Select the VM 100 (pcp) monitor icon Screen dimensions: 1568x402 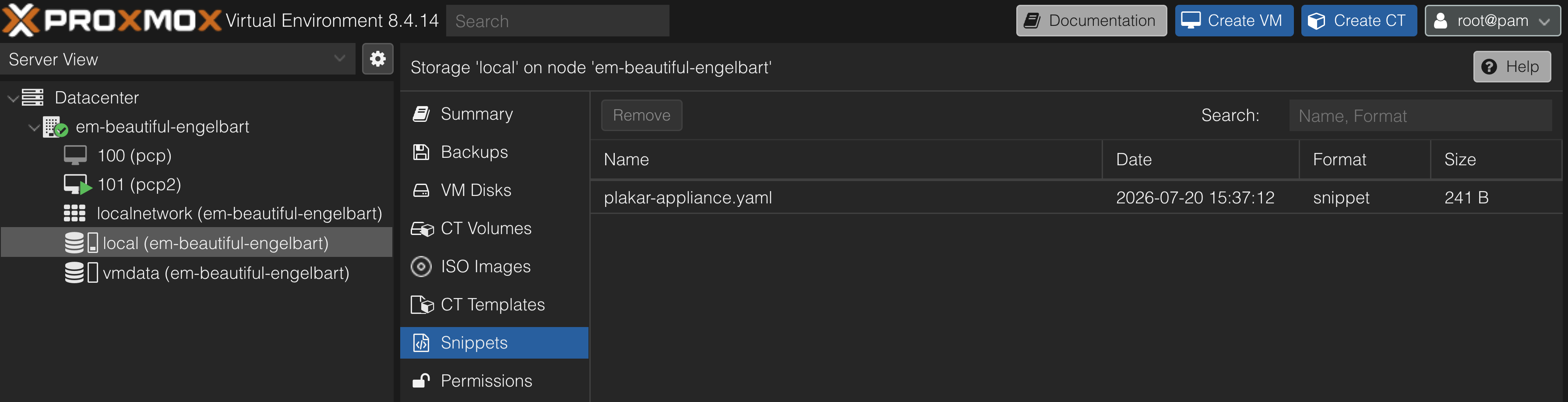tap(75, 155)
